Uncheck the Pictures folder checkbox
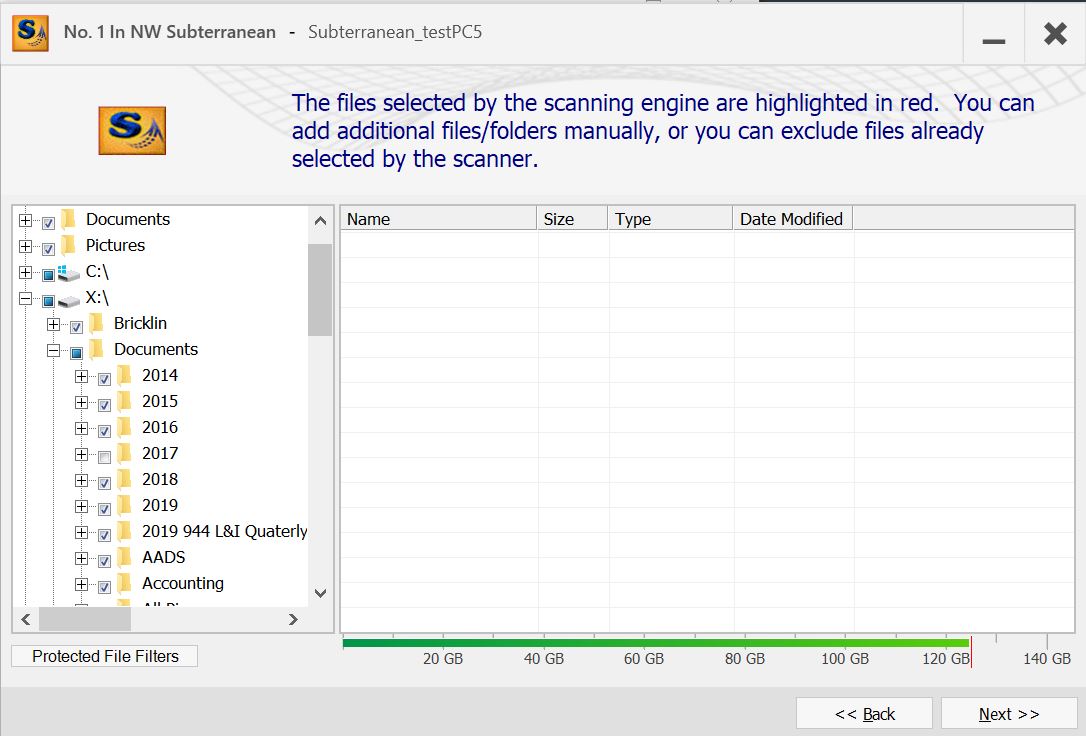 (x=48, y=249)
